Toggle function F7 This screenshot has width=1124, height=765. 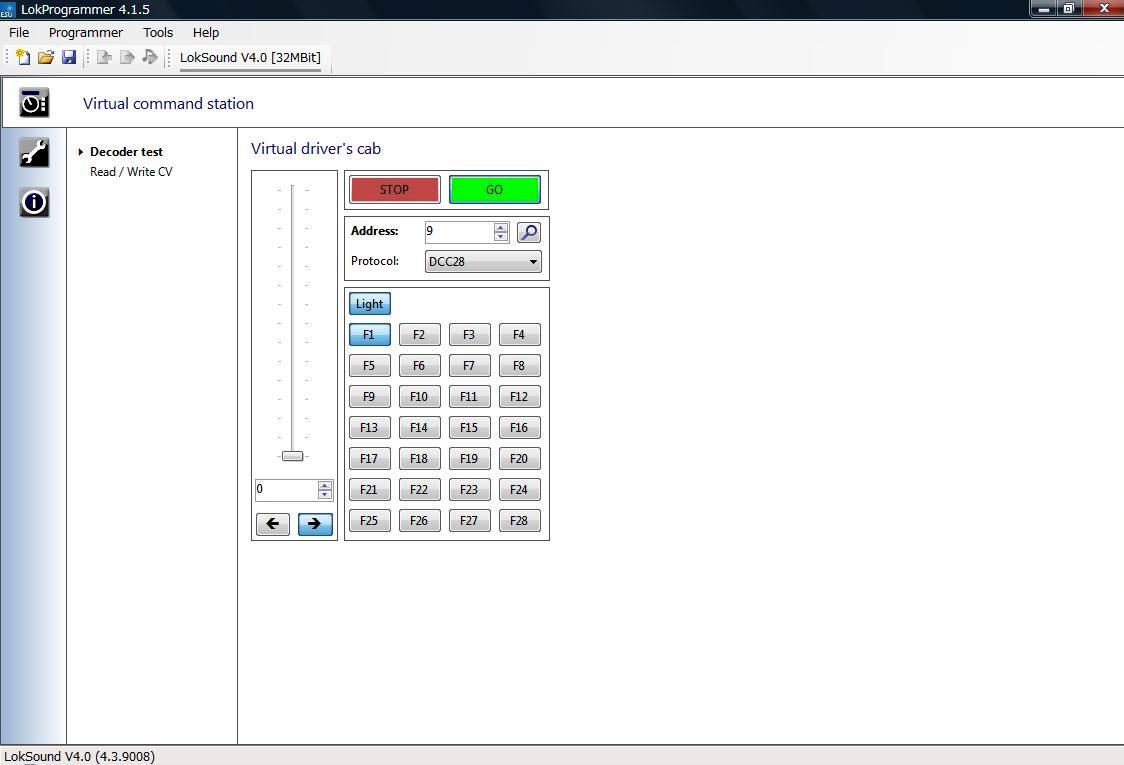click(470, 366)
